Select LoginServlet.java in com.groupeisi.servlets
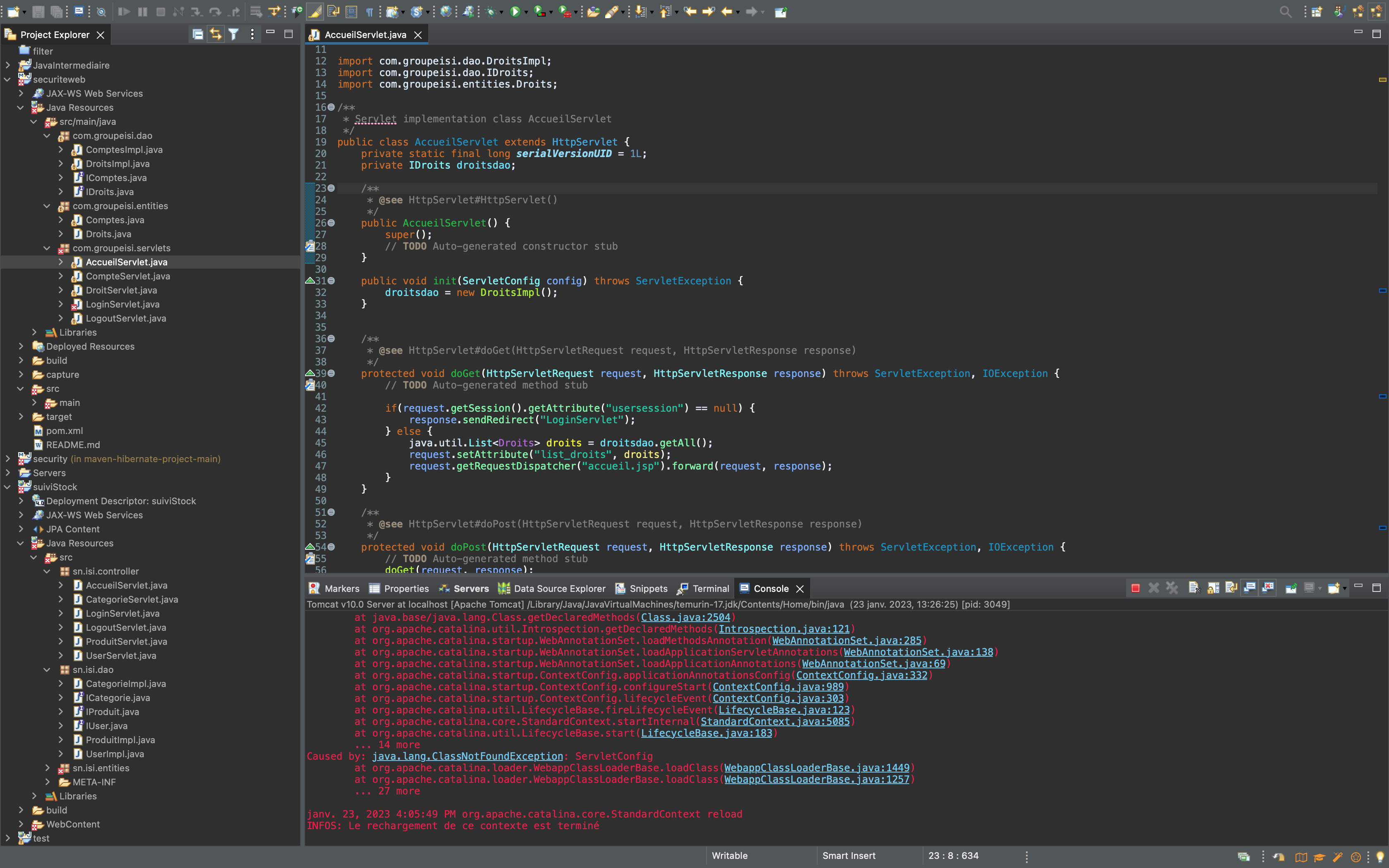The image size is (1389, 868). click(122, 304)
